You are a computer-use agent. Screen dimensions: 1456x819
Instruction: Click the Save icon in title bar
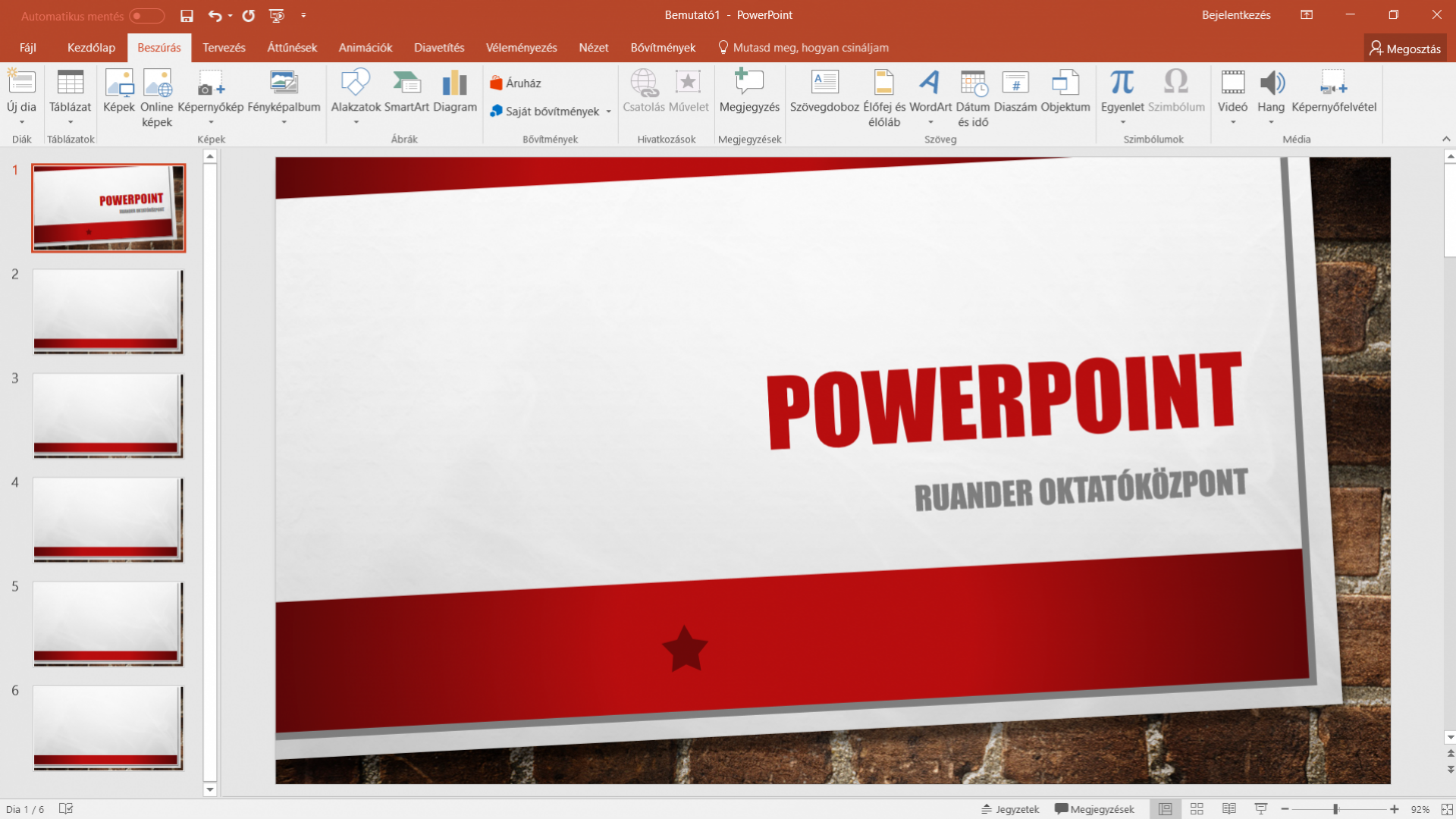tap(187, 15)
